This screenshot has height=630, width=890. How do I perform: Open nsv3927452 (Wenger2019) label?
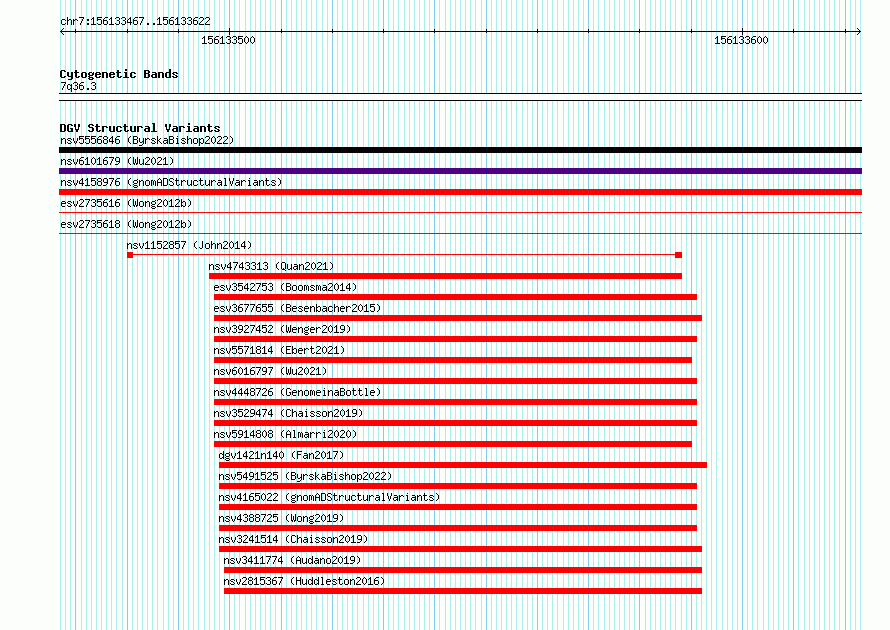(283, 329)
